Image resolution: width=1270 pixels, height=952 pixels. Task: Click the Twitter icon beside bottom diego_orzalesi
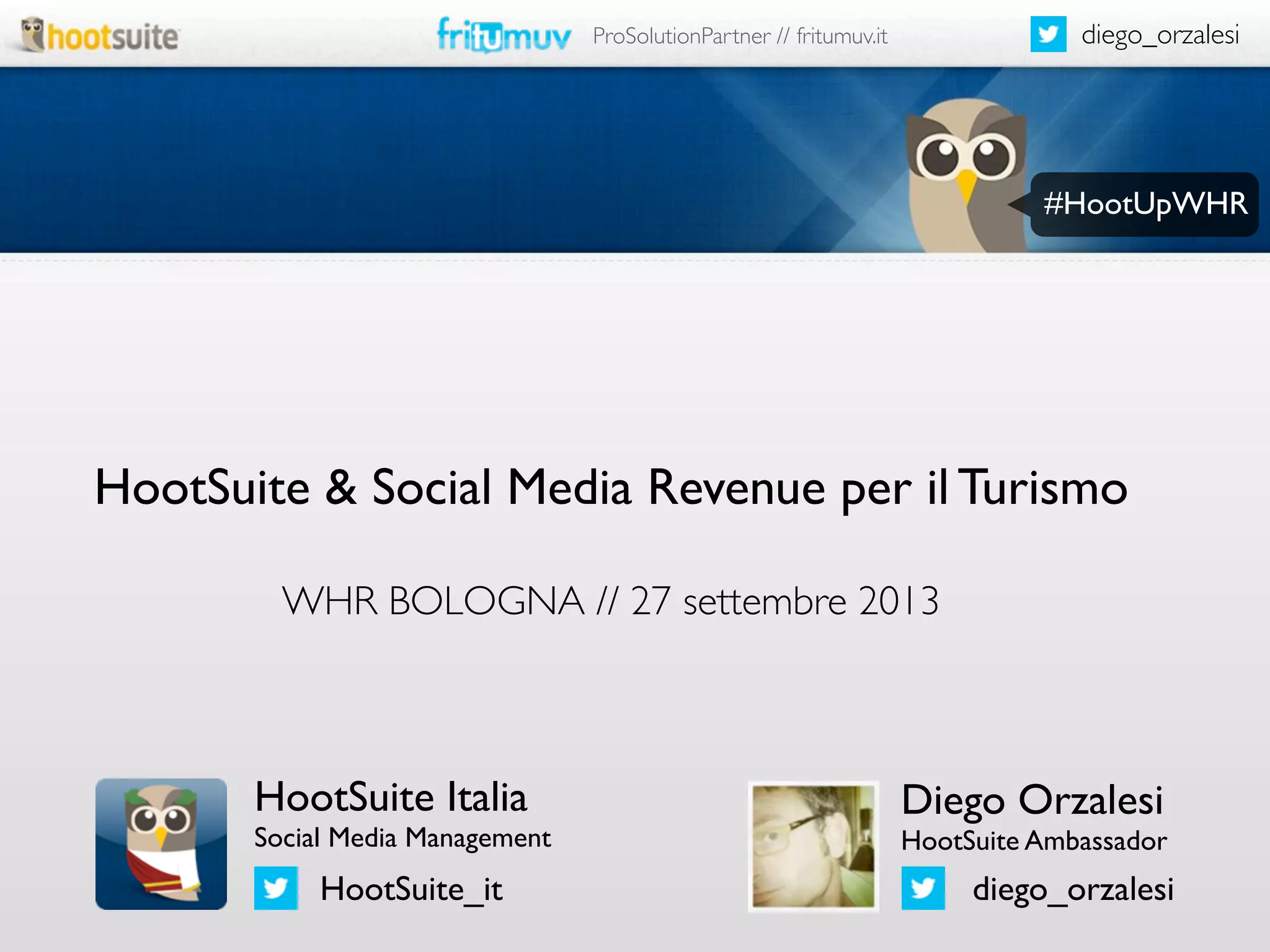click(x=923, y=888)
